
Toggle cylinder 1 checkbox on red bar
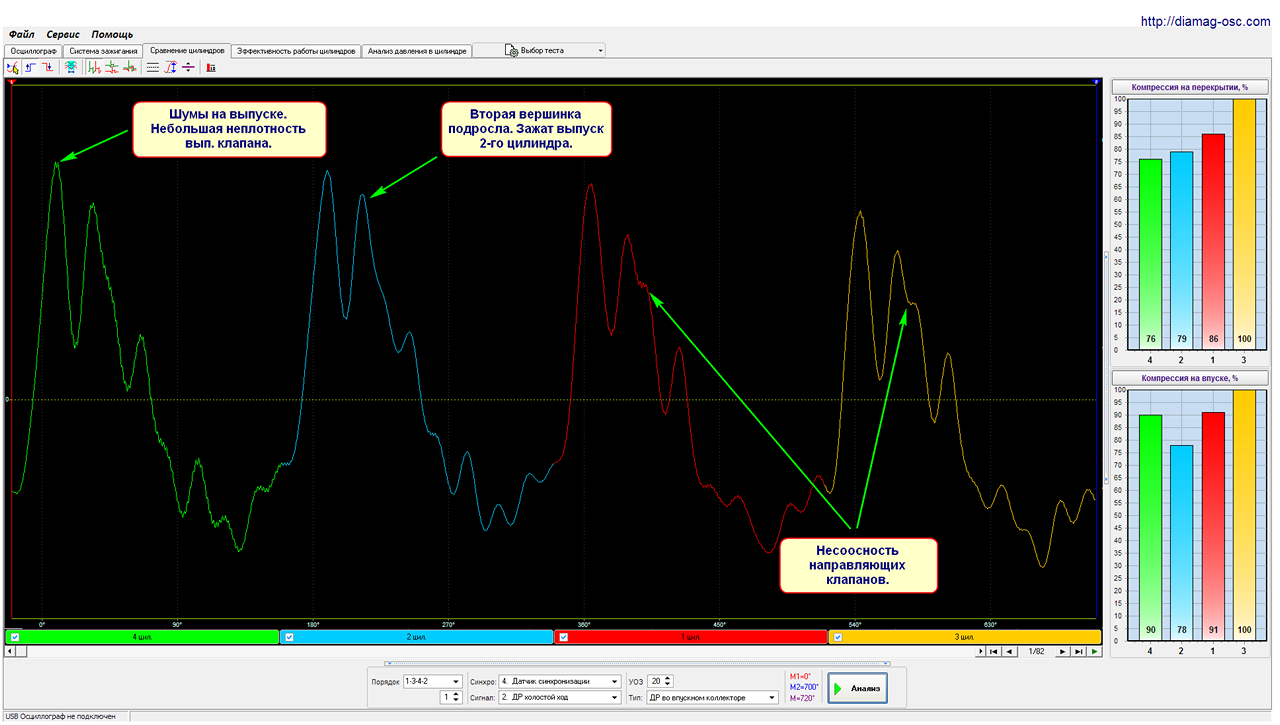(563, 637)
